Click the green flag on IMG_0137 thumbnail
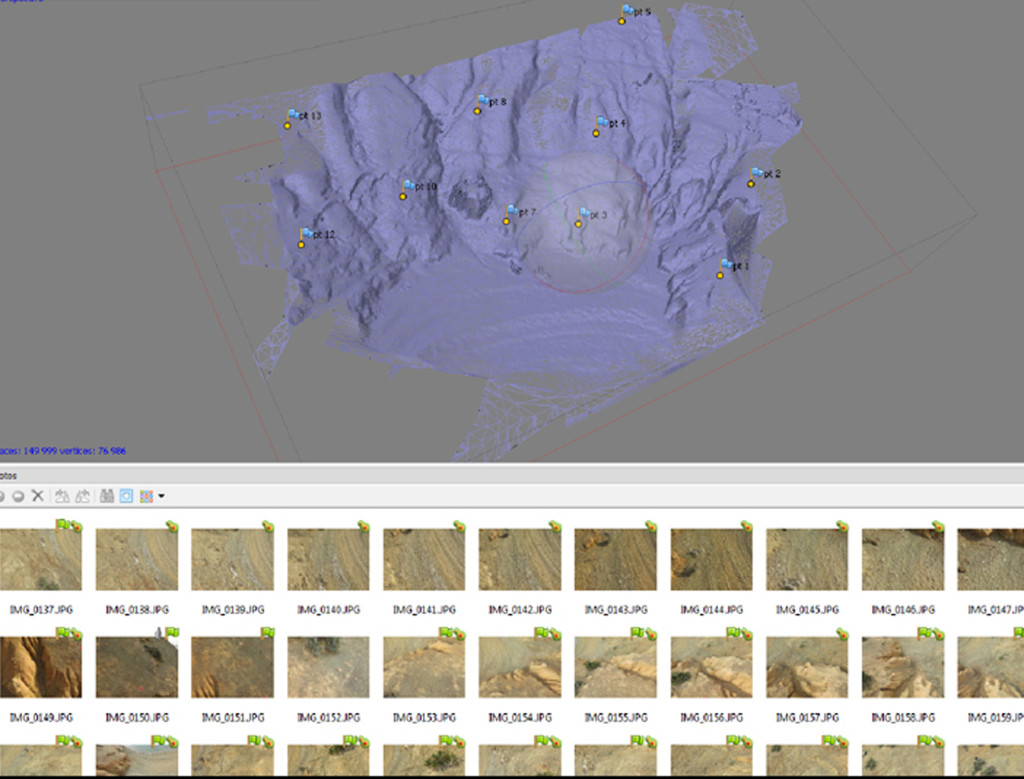The height and width of the screenshot is (779, 1024). [x=62, y=524]
